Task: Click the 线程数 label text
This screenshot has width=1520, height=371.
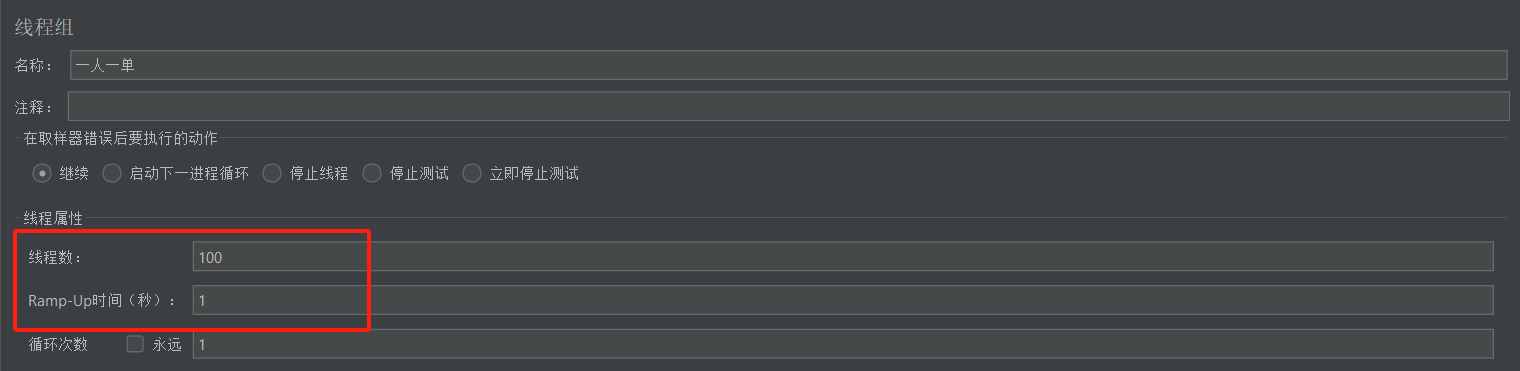Action: [54, 258]
